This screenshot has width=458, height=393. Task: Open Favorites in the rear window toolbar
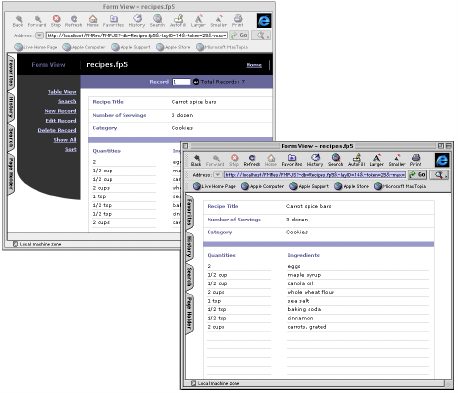[x=113, y=21]
